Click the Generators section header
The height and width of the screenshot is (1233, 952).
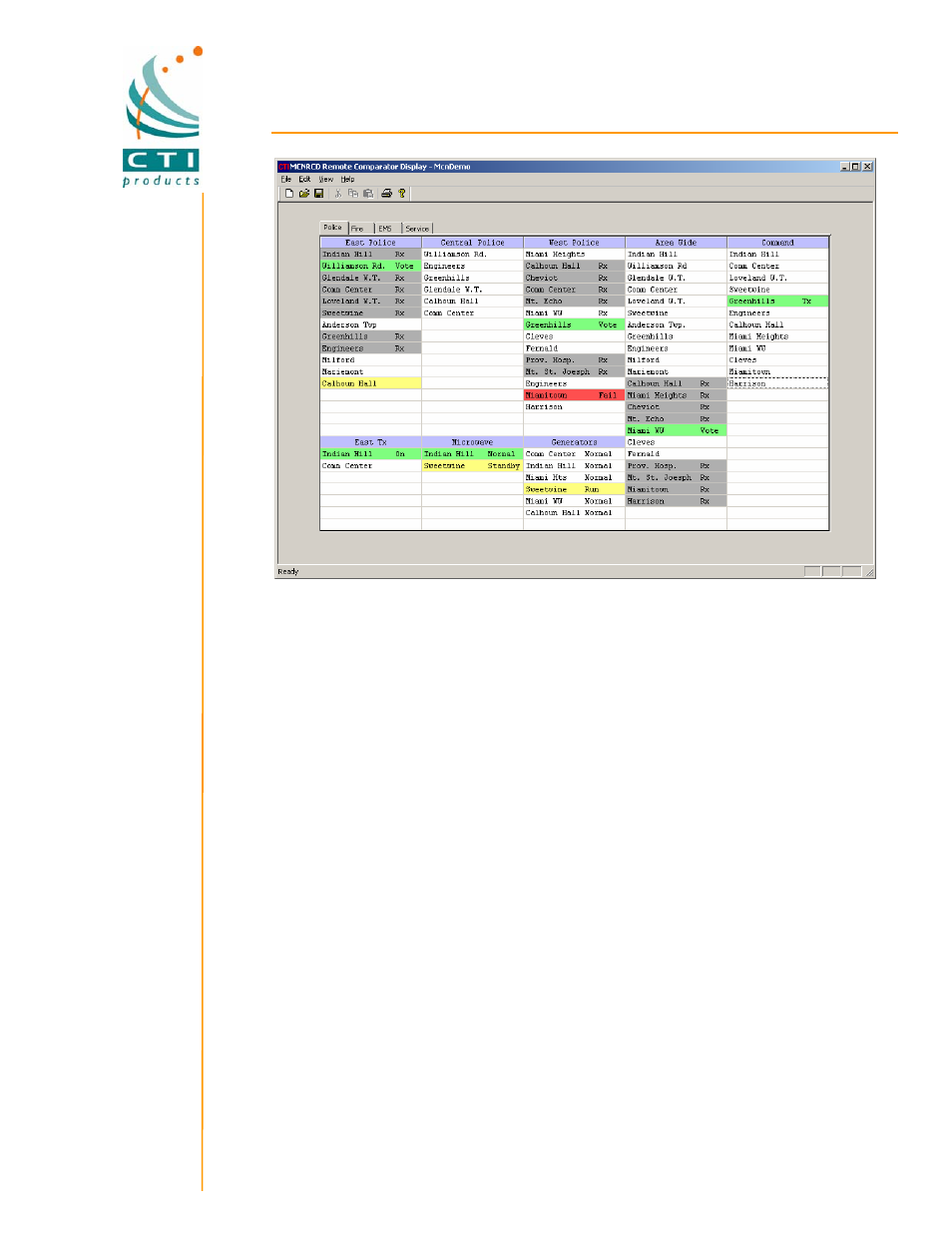click(574, 442)
